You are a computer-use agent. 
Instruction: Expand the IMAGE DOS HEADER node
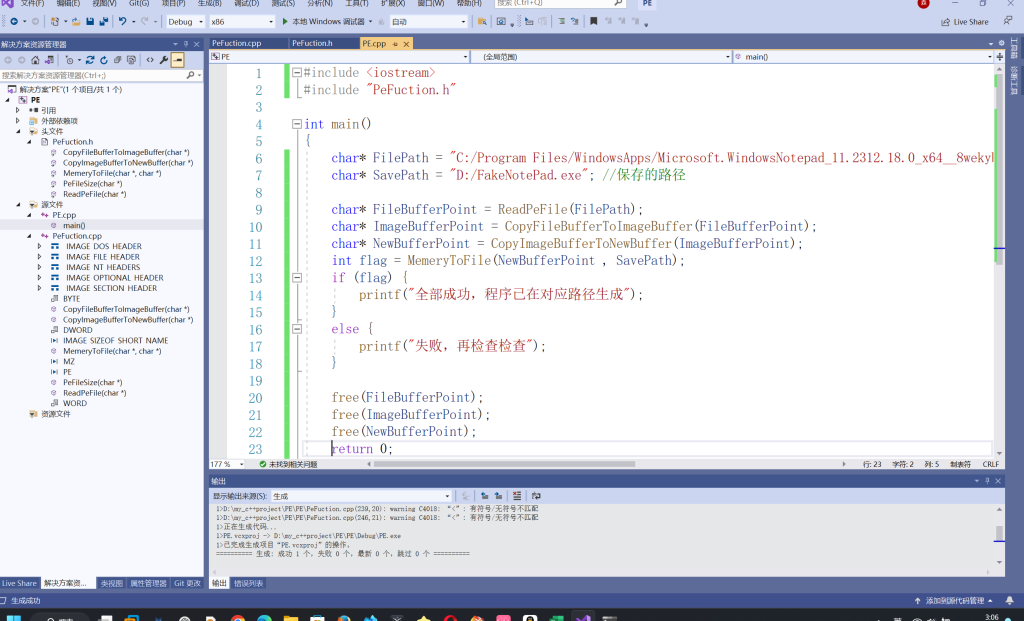click(x=39, y=246)
